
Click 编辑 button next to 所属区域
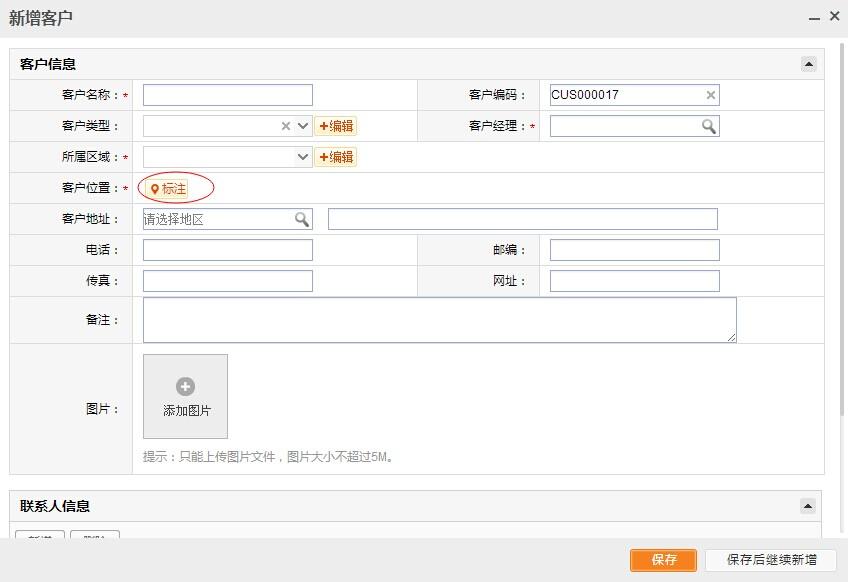336,157
